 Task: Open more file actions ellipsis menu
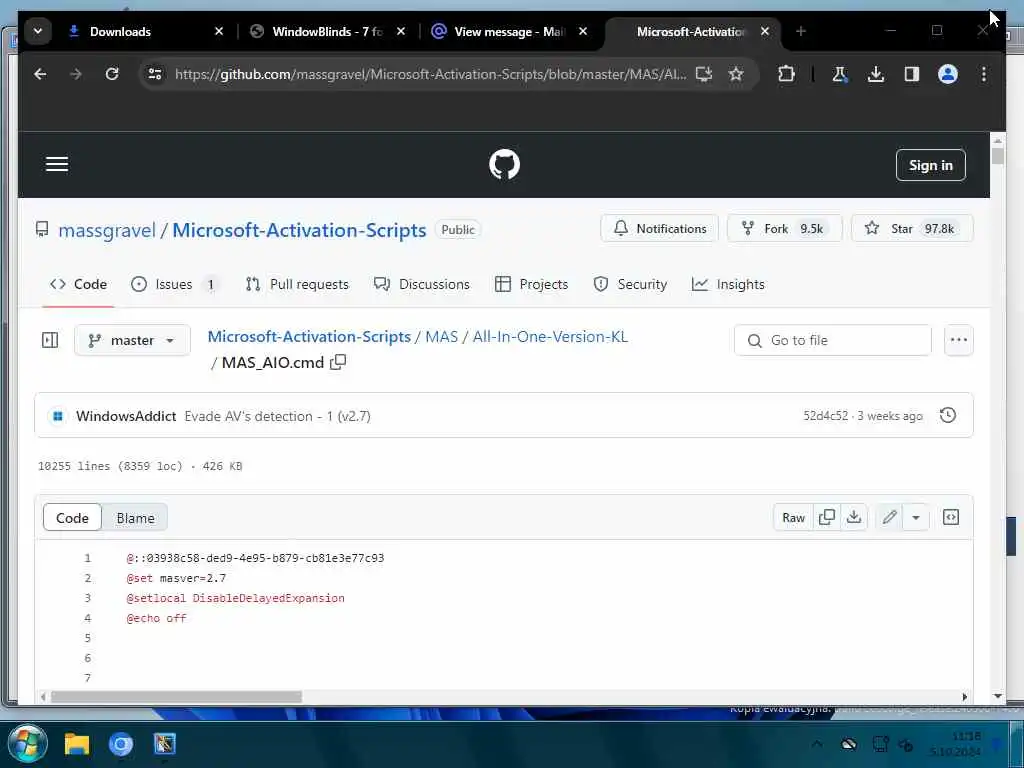959,340
